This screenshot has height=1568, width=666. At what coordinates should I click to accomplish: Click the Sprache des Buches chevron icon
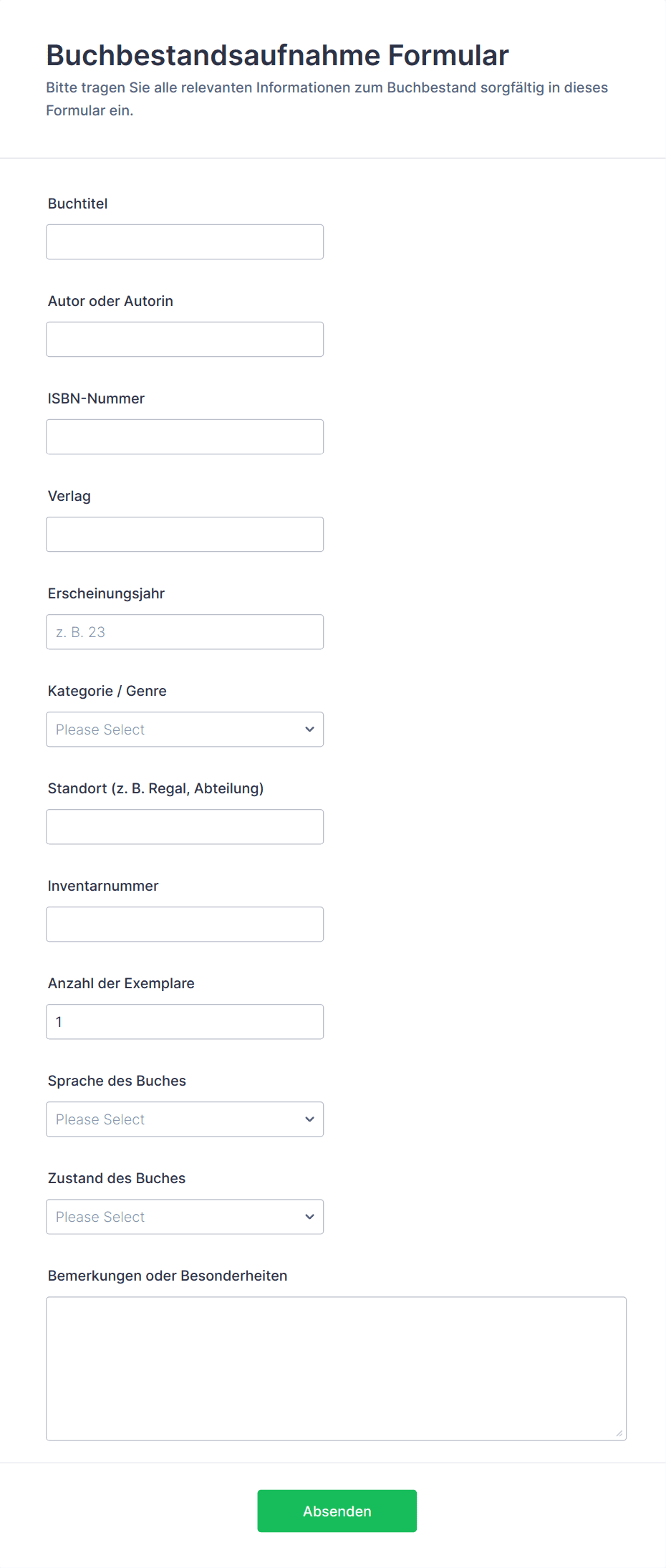pos(309,1119)
